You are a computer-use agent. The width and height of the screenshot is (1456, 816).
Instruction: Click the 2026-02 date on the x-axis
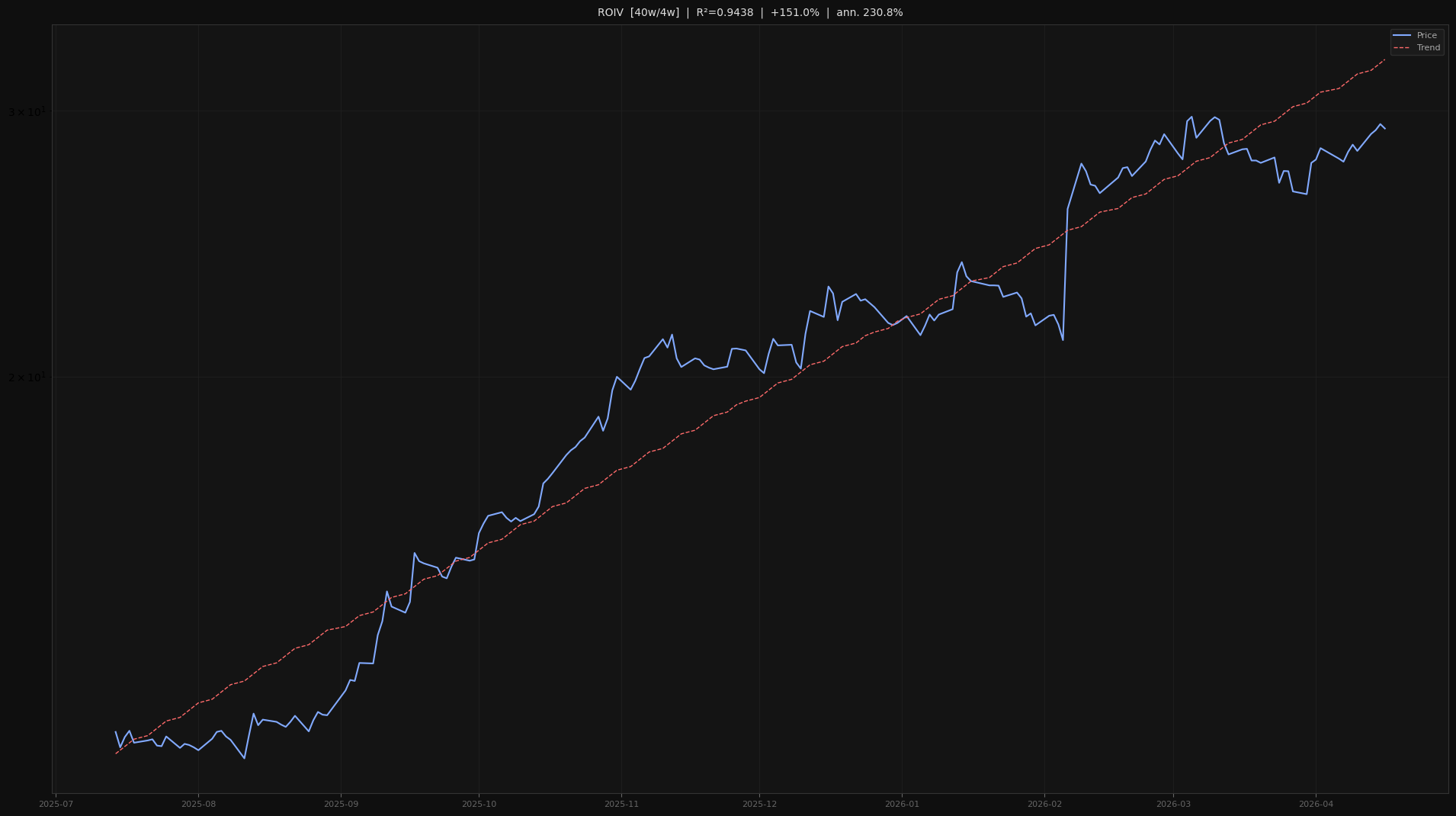pos(1044,805)
